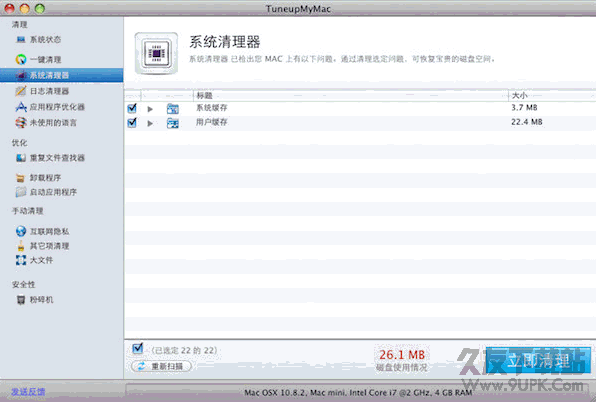Click the 22.4 MB size value

(527, 122)
